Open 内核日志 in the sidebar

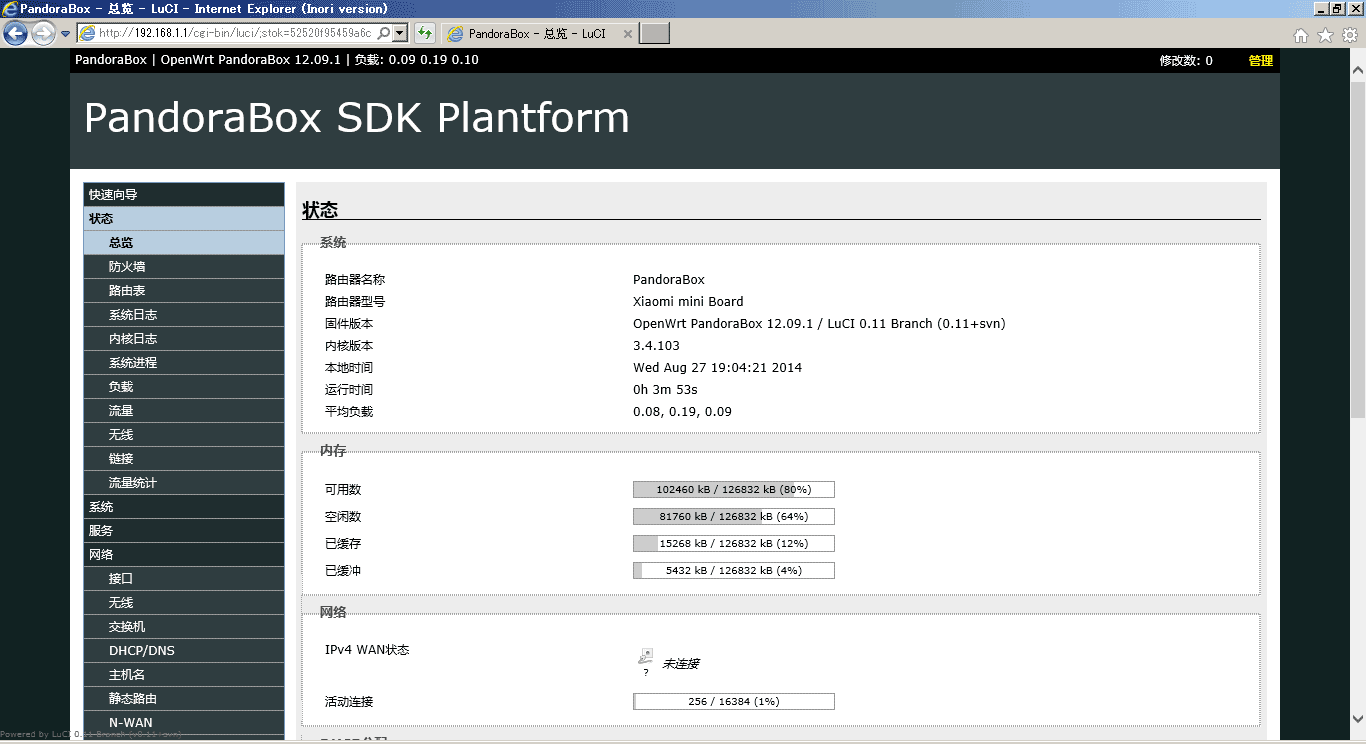[x=184, y=338]
